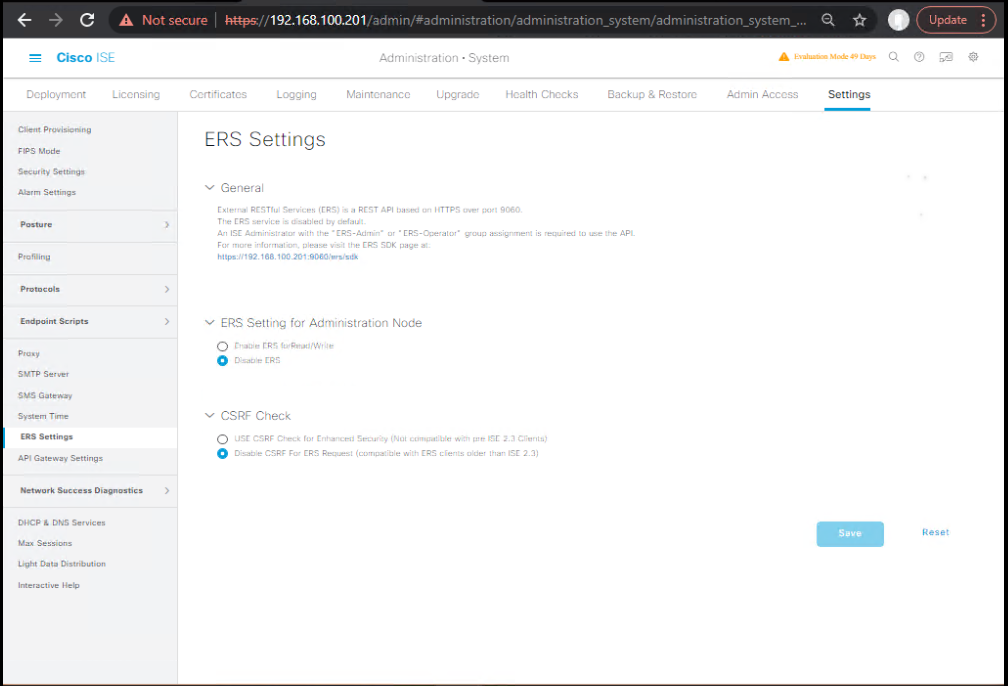Go to the Certificates tab
Screen dimensions: 1008x686
[218, 95]
